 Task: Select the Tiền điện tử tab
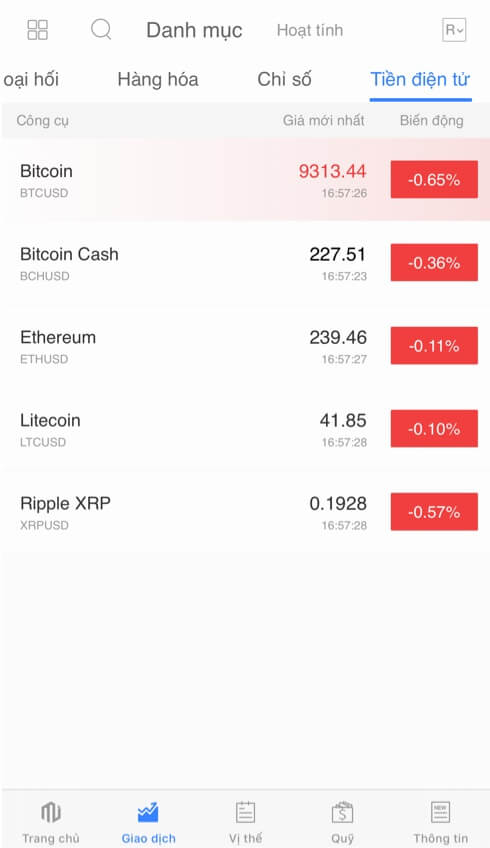(x=420, y=80)
